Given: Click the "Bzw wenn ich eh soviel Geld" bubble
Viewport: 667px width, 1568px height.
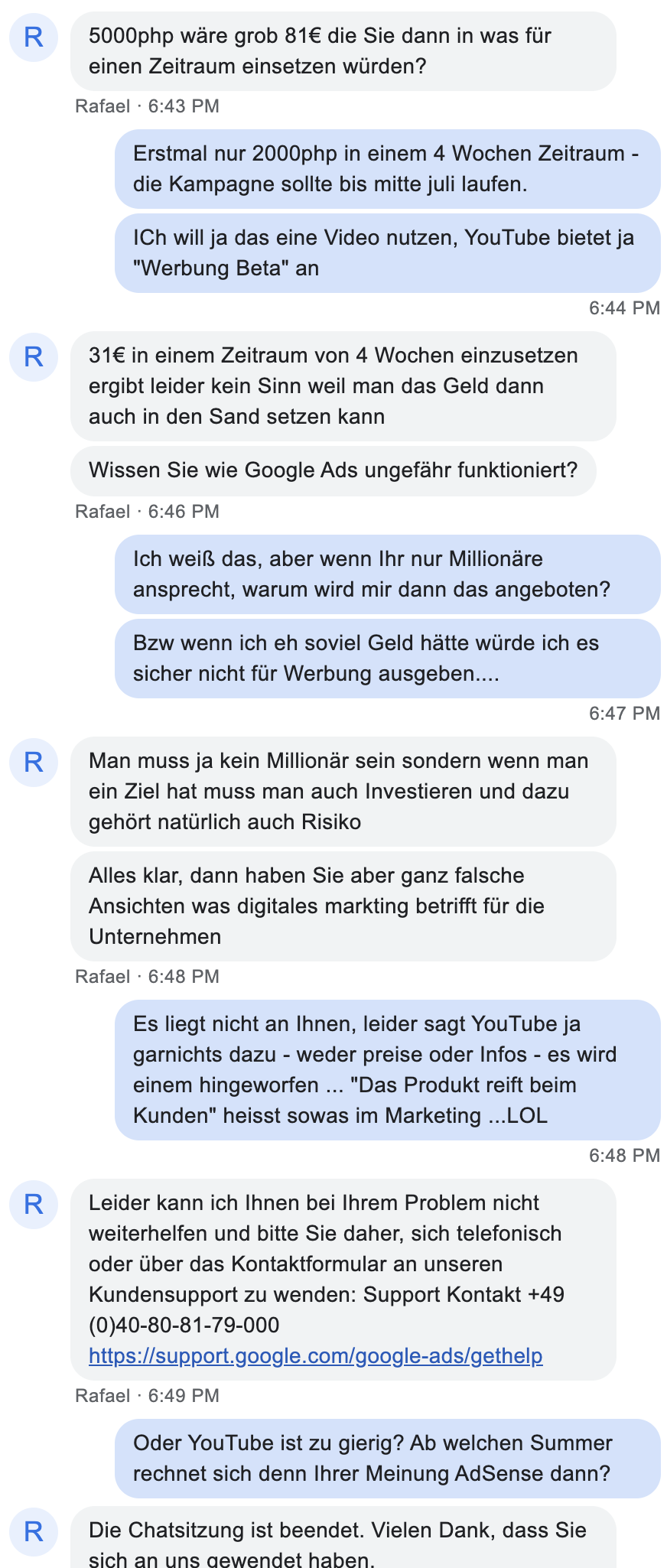Looking at the screenshot, I should pos(387,659).
